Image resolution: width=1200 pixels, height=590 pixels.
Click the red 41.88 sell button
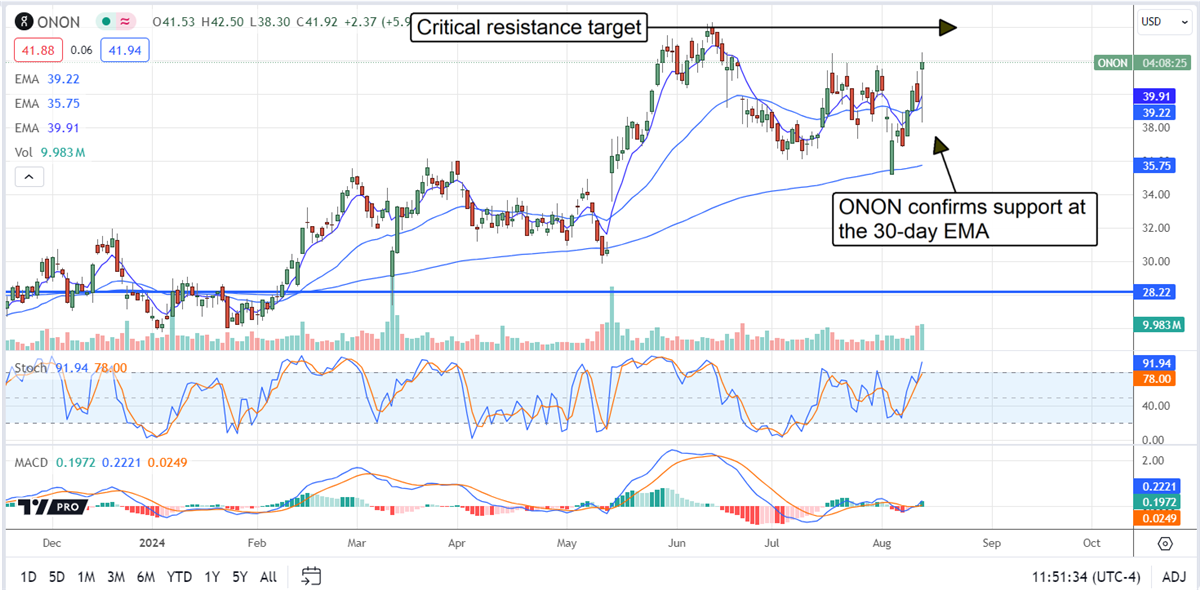(34, 49)
